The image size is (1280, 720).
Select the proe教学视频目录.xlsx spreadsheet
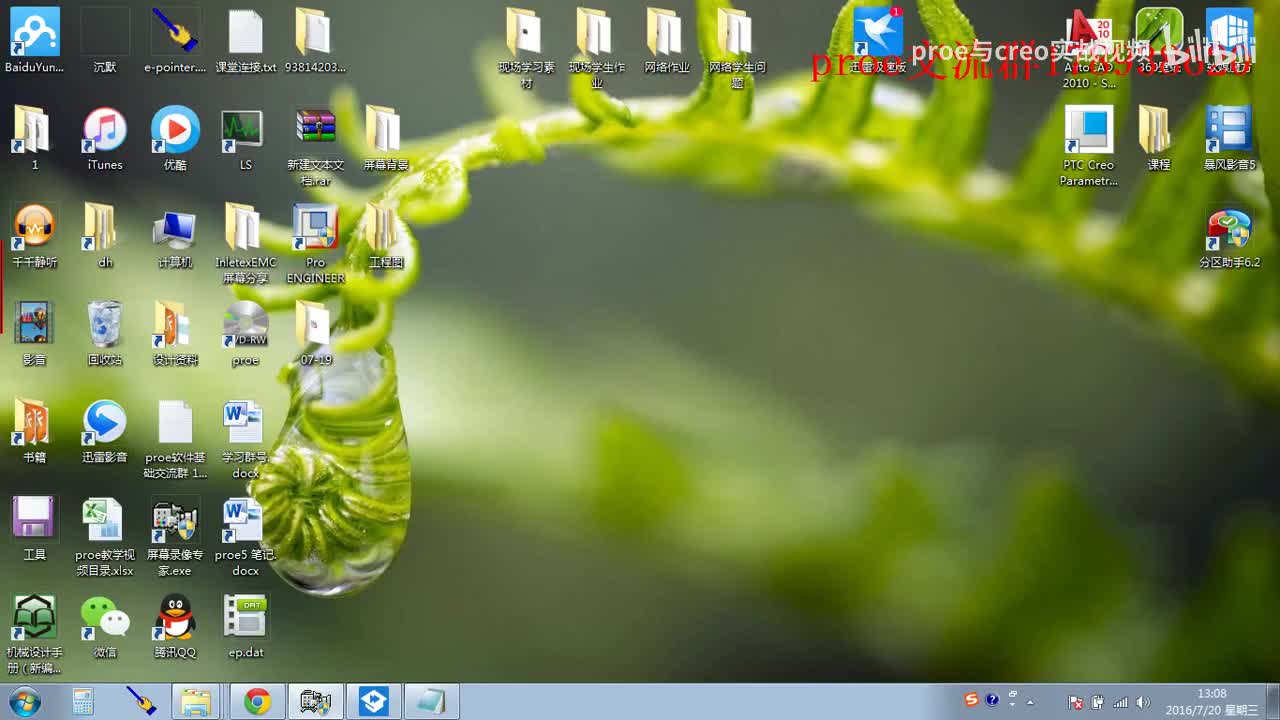pyautogui.click(x=105, y=536)
